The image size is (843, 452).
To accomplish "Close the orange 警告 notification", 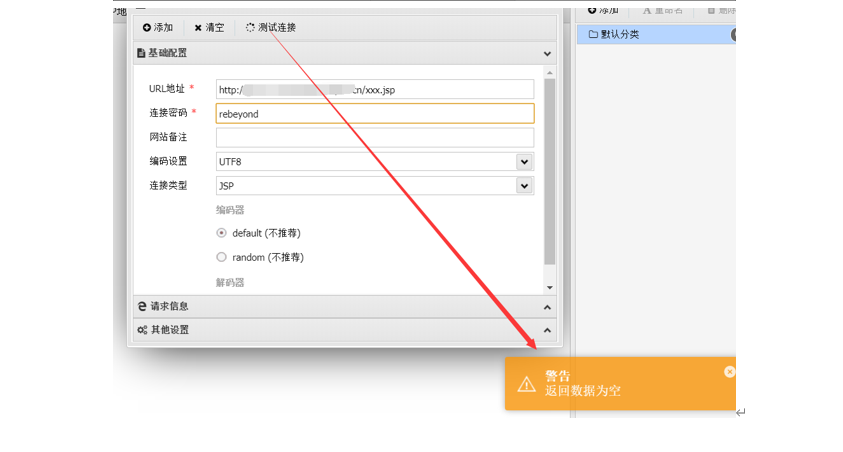I will pos(729,371).
